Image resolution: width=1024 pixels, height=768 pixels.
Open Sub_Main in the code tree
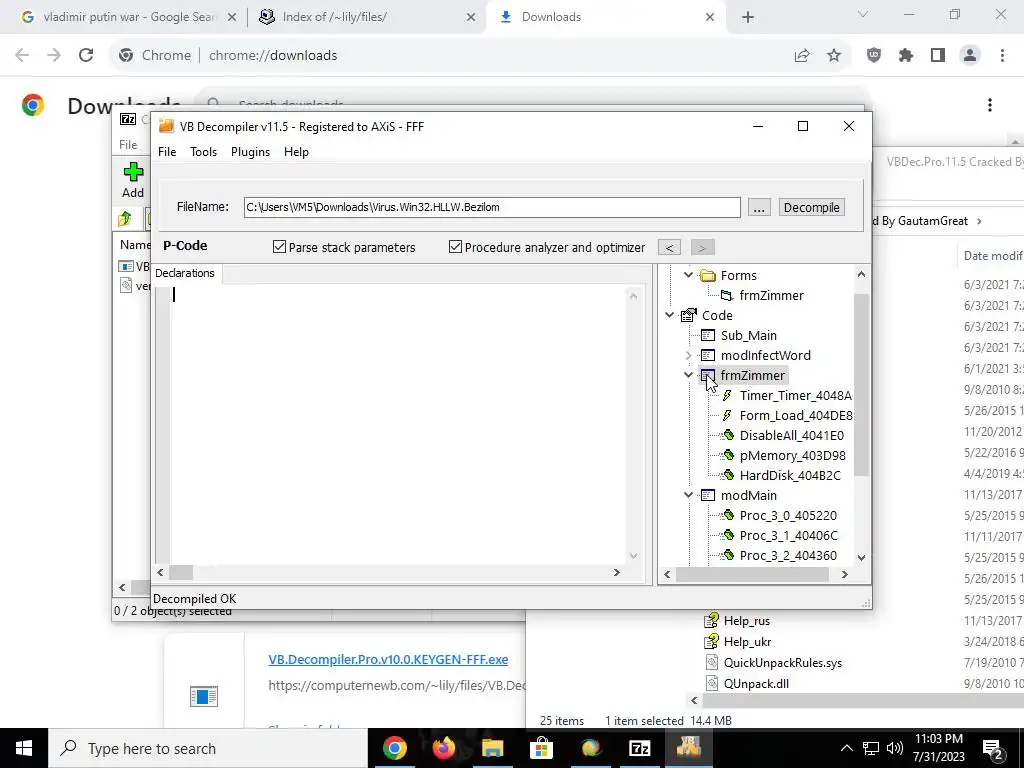coord(748,335)
